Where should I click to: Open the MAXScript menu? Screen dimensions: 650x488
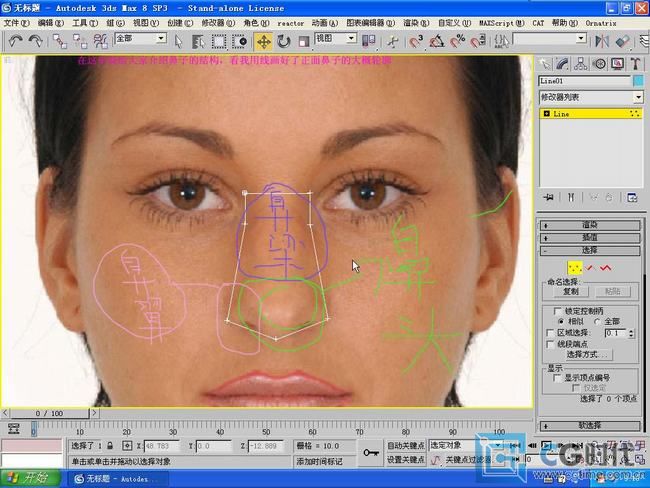pyautogui.click(x=501, y=23)
